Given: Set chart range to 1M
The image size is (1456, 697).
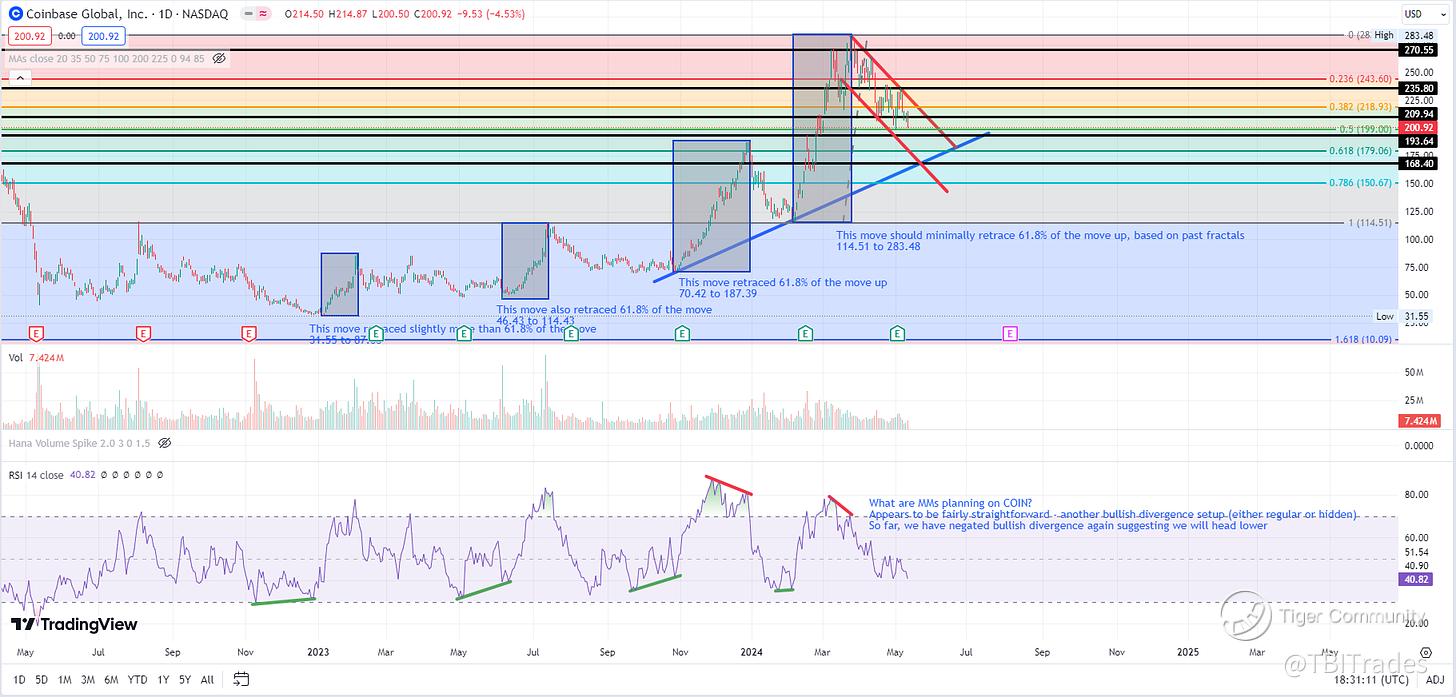Looking at the screenshot, I should coord(66,680).
